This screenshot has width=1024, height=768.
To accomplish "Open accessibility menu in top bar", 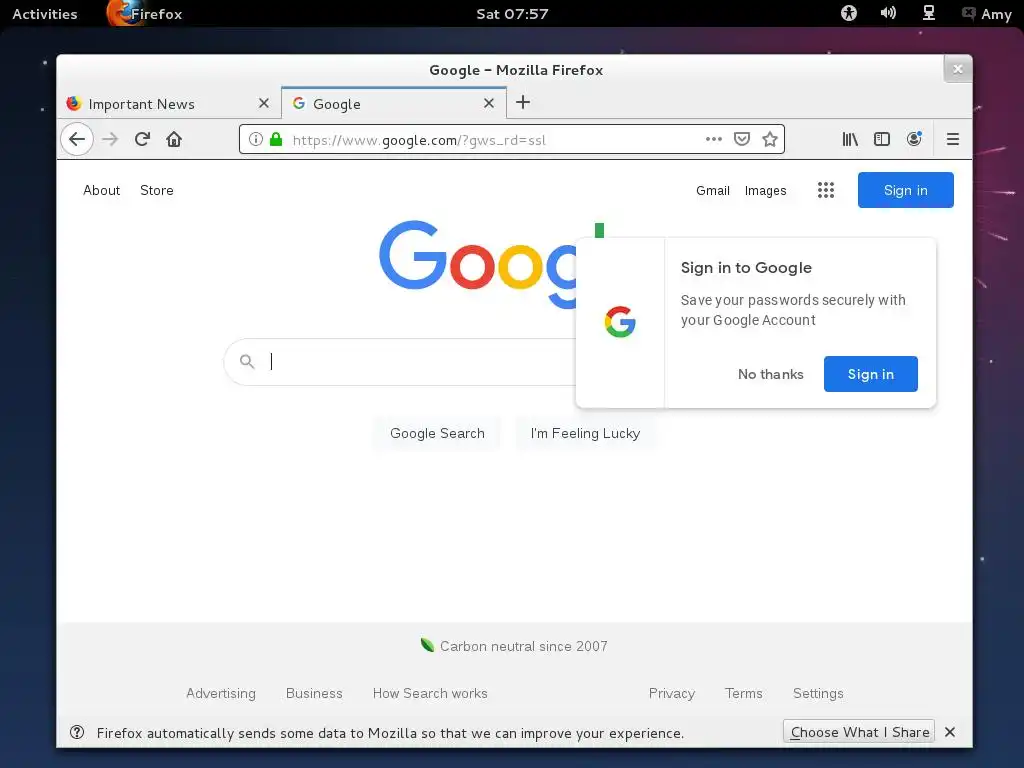I will pos(848,13).
